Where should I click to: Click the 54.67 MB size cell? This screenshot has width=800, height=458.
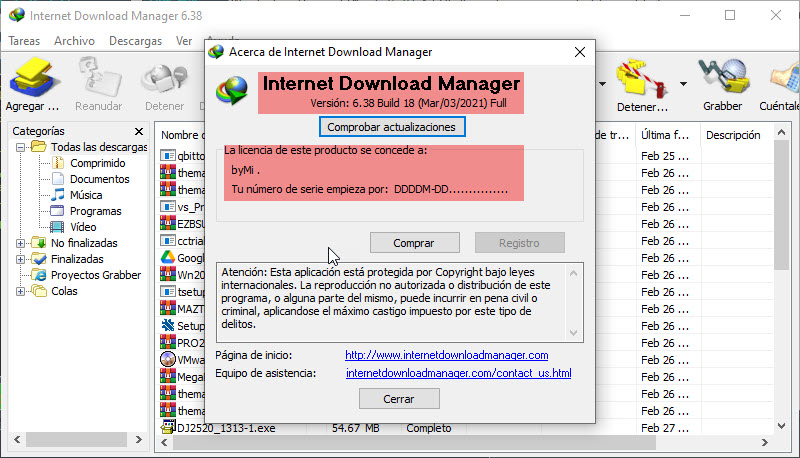click(356, 428)
